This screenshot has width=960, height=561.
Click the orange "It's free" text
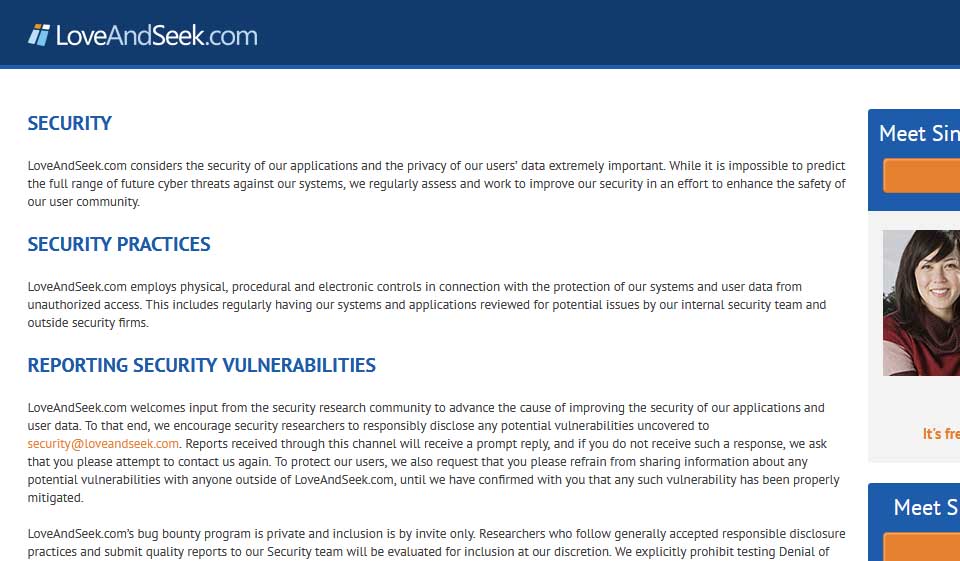click(940, 434)
